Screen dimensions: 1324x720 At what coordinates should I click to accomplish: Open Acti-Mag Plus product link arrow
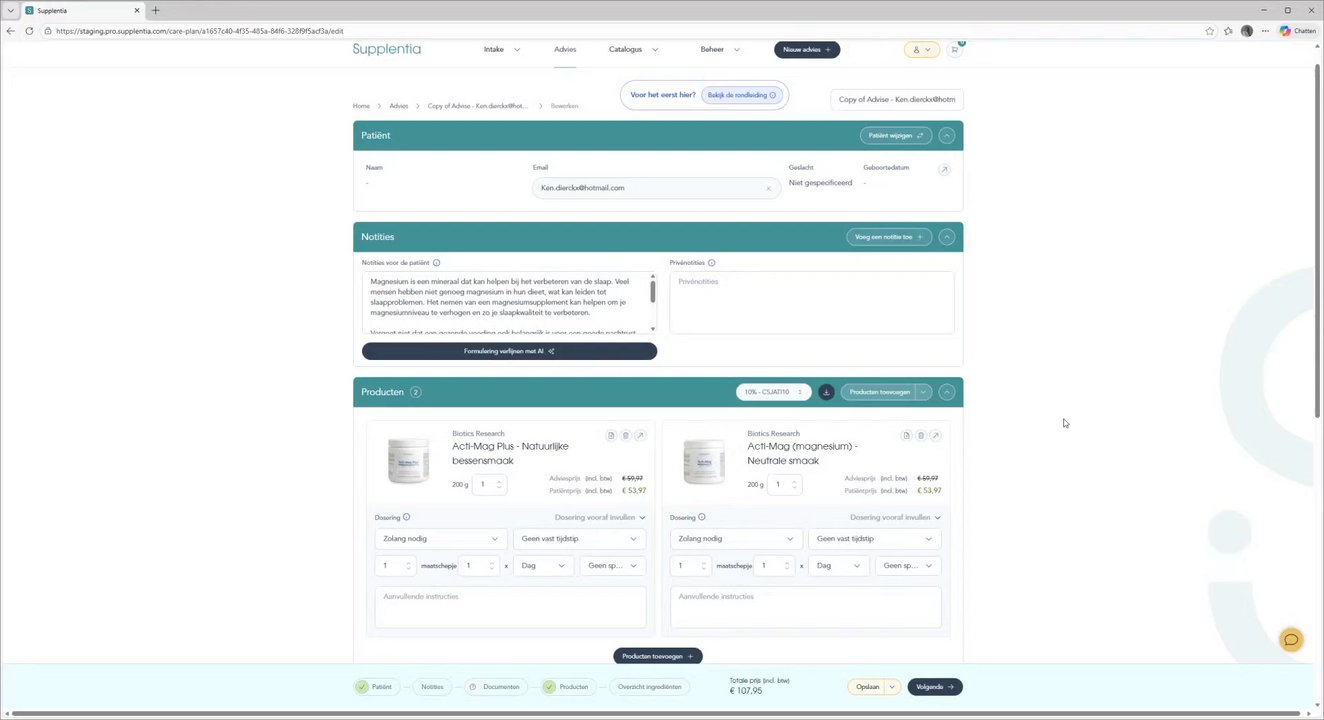(640, 435)
